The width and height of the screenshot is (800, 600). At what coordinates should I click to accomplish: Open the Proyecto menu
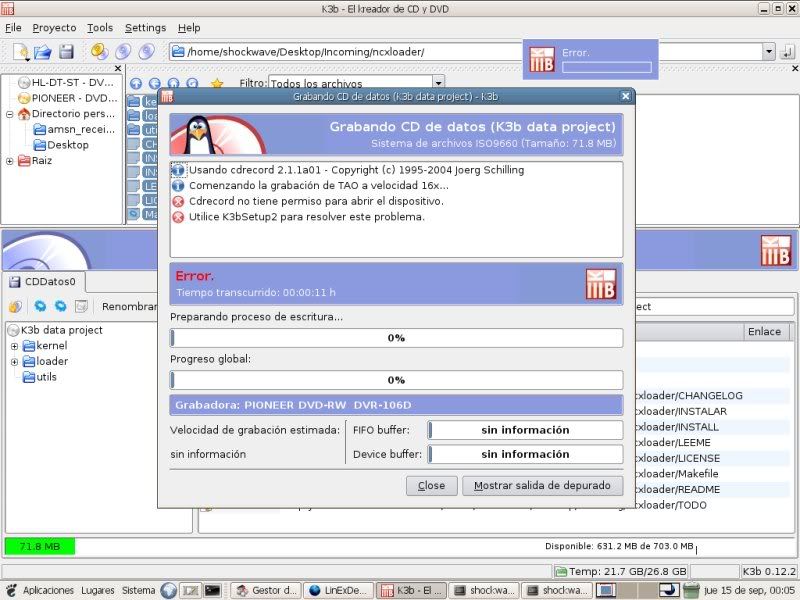coord(54,28)
